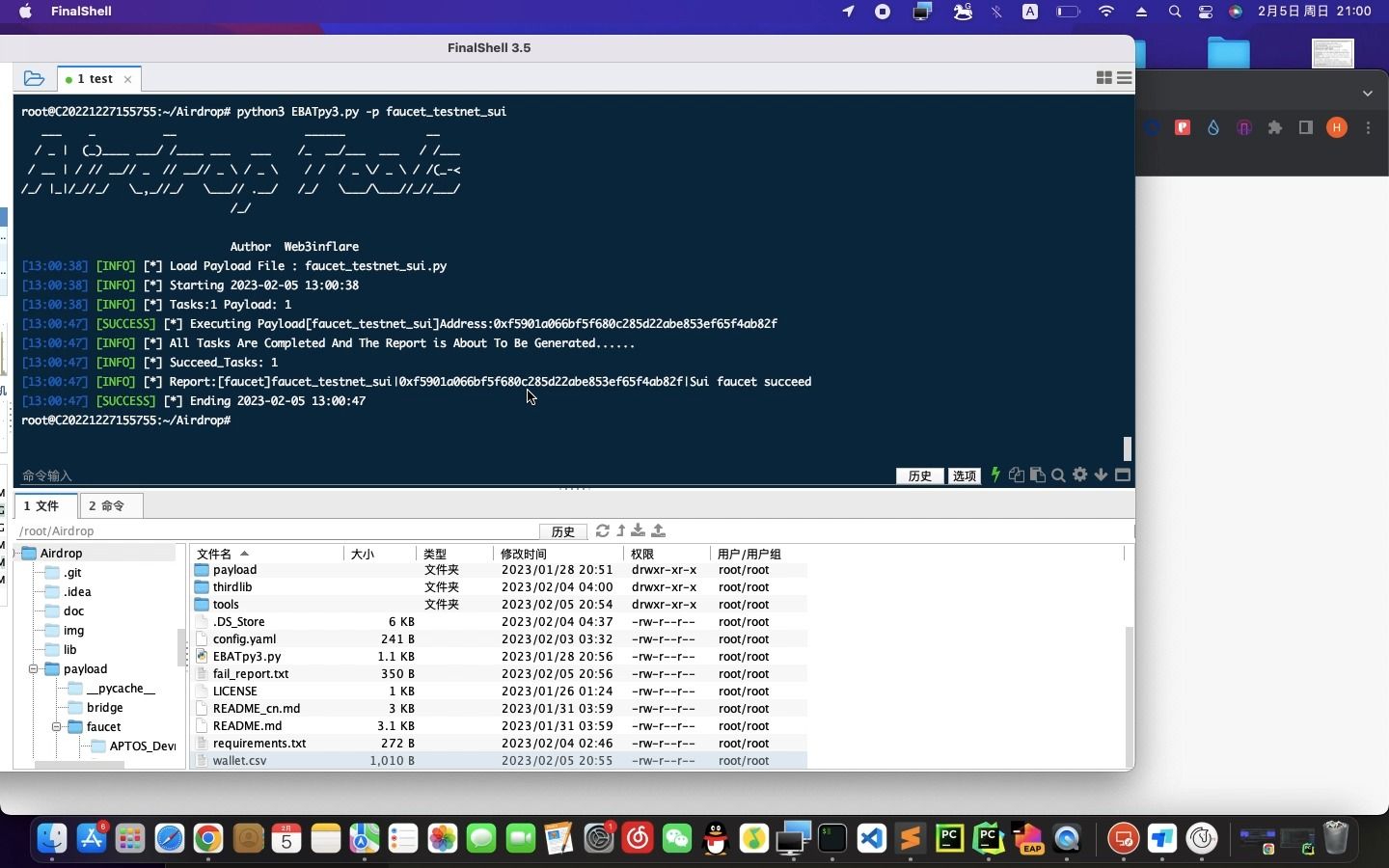Open the FinalShell menu in menu bar

pyautogui.click(x=81, y=12)
